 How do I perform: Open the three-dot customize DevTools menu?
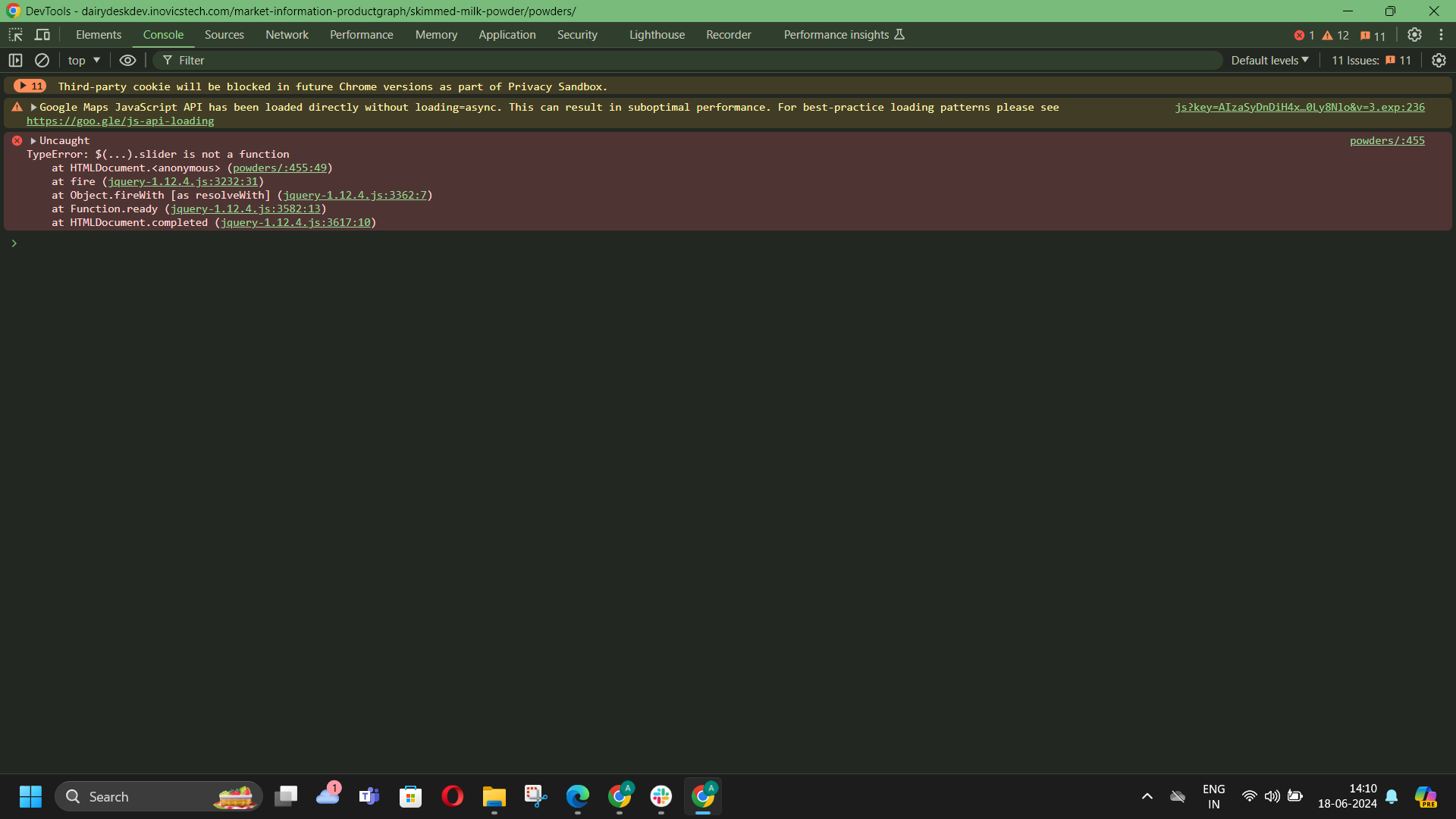pyautogui.click(x=1441, y=35)
